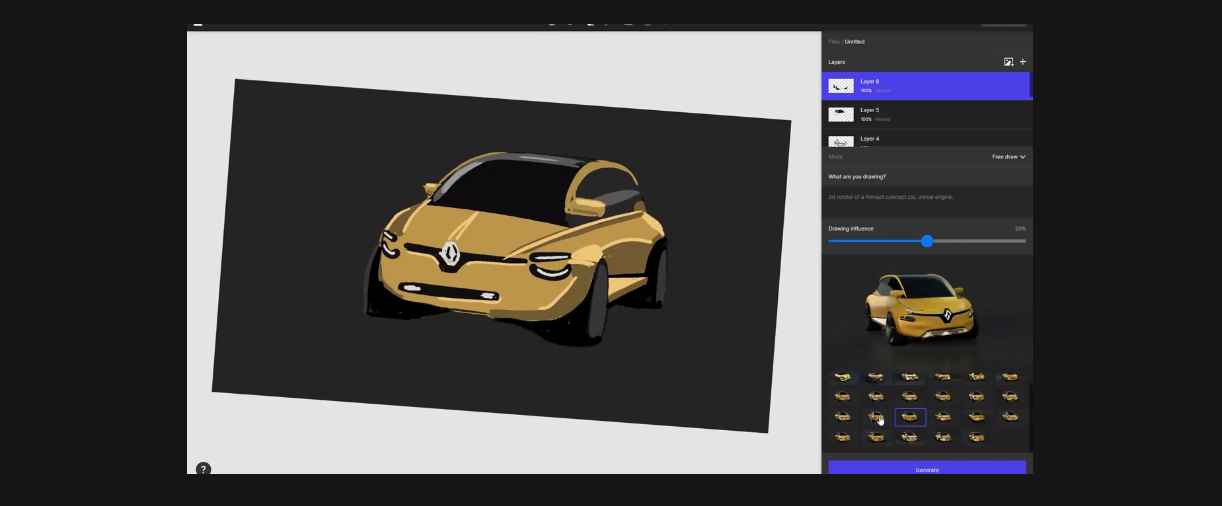Open the Normal blend mode on Layer 5

click(882, 119)
